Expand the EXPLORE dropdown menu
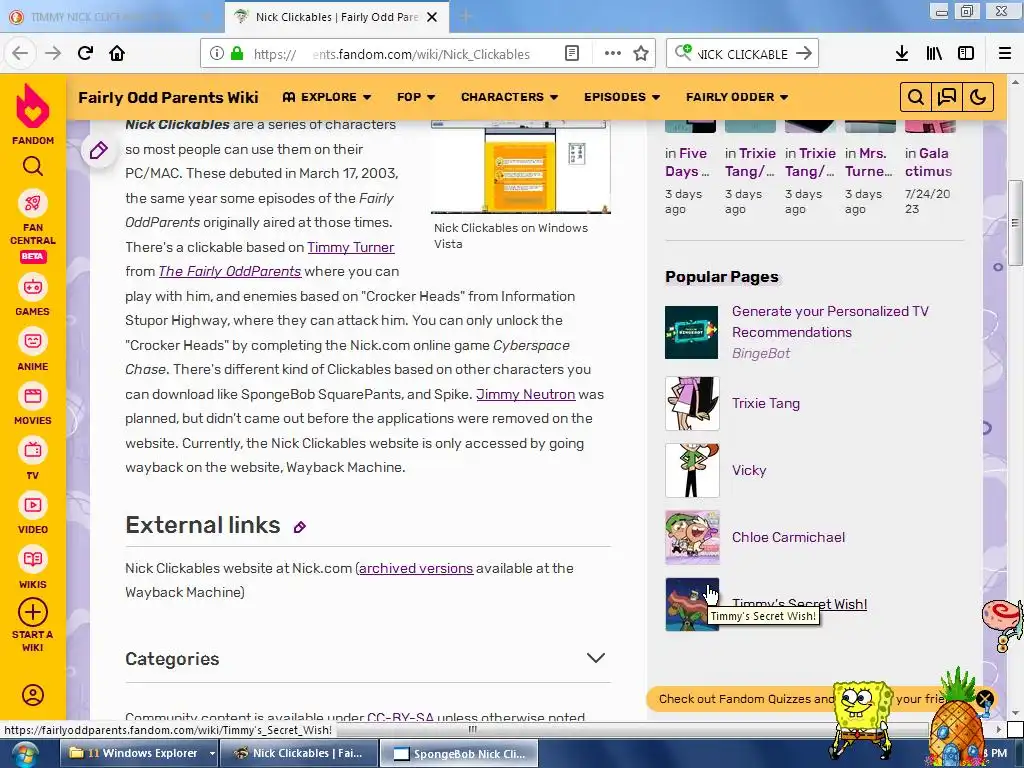This screenshot has height=768, width=1024. [327, 97]
